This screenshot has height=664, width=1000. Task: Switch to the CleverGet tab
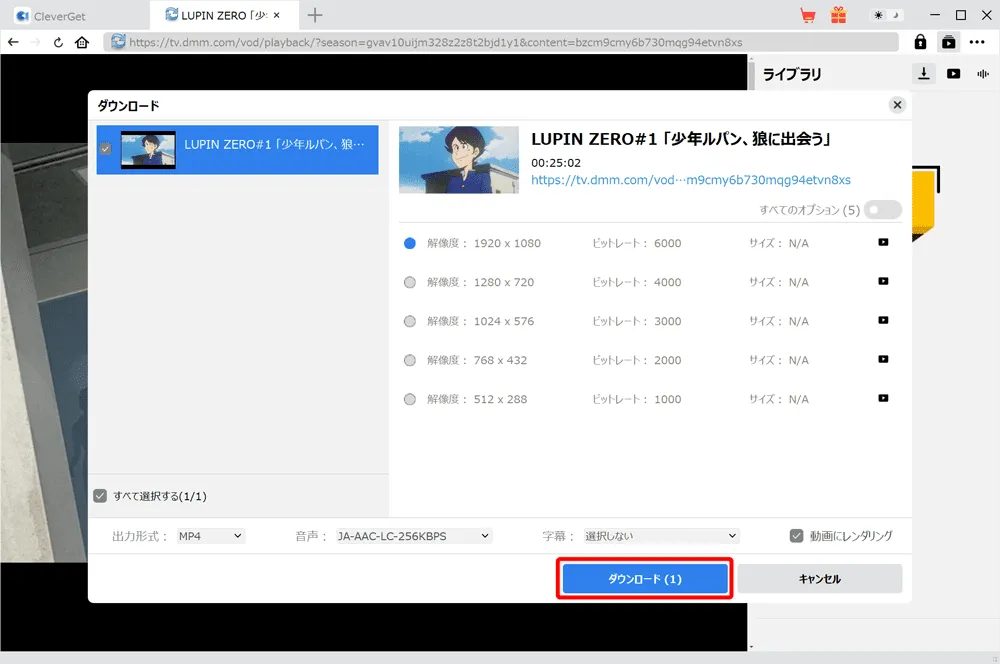(x=75, y=16)
